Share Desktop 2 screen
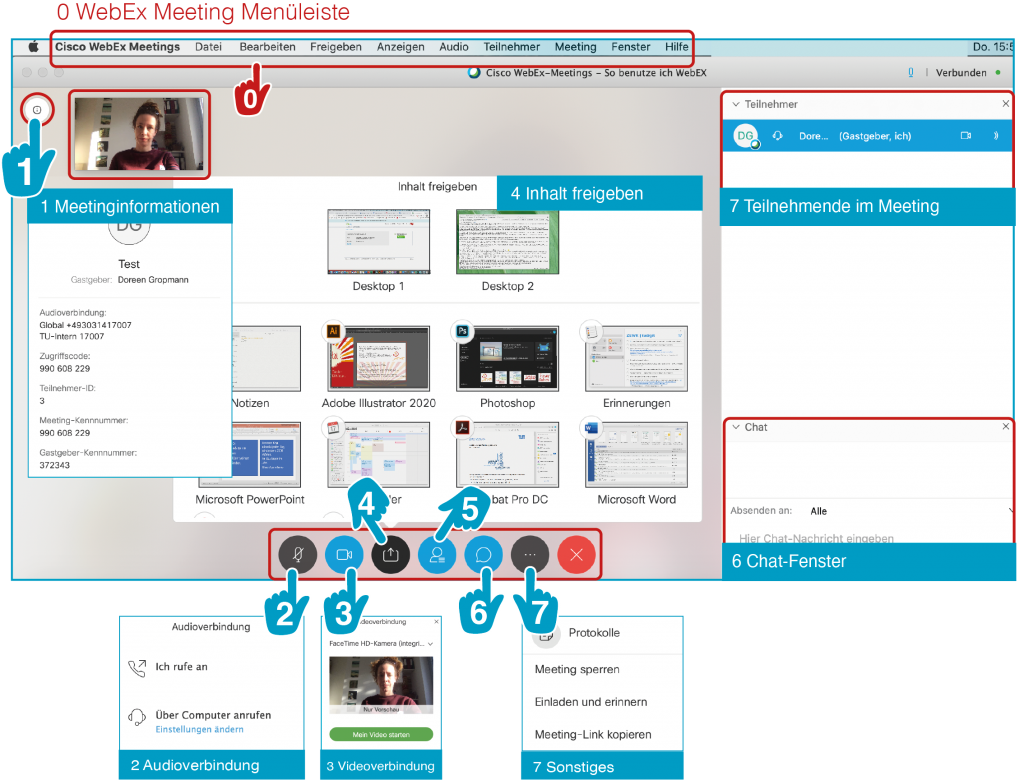This screenshot has width=1024, height=780. coord(507,242)
